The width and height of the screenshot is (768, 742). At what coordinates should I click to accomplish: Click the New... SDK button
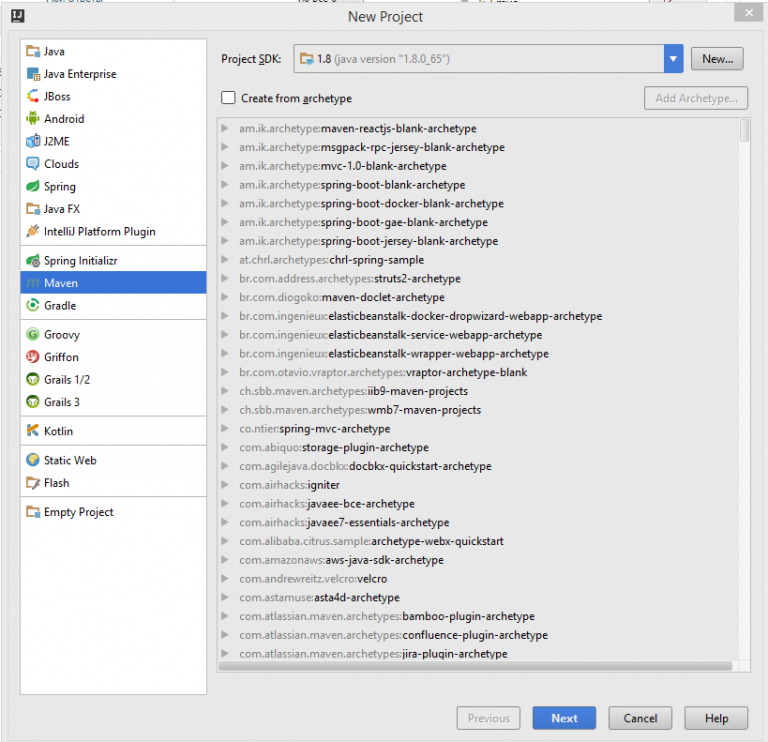717,59
